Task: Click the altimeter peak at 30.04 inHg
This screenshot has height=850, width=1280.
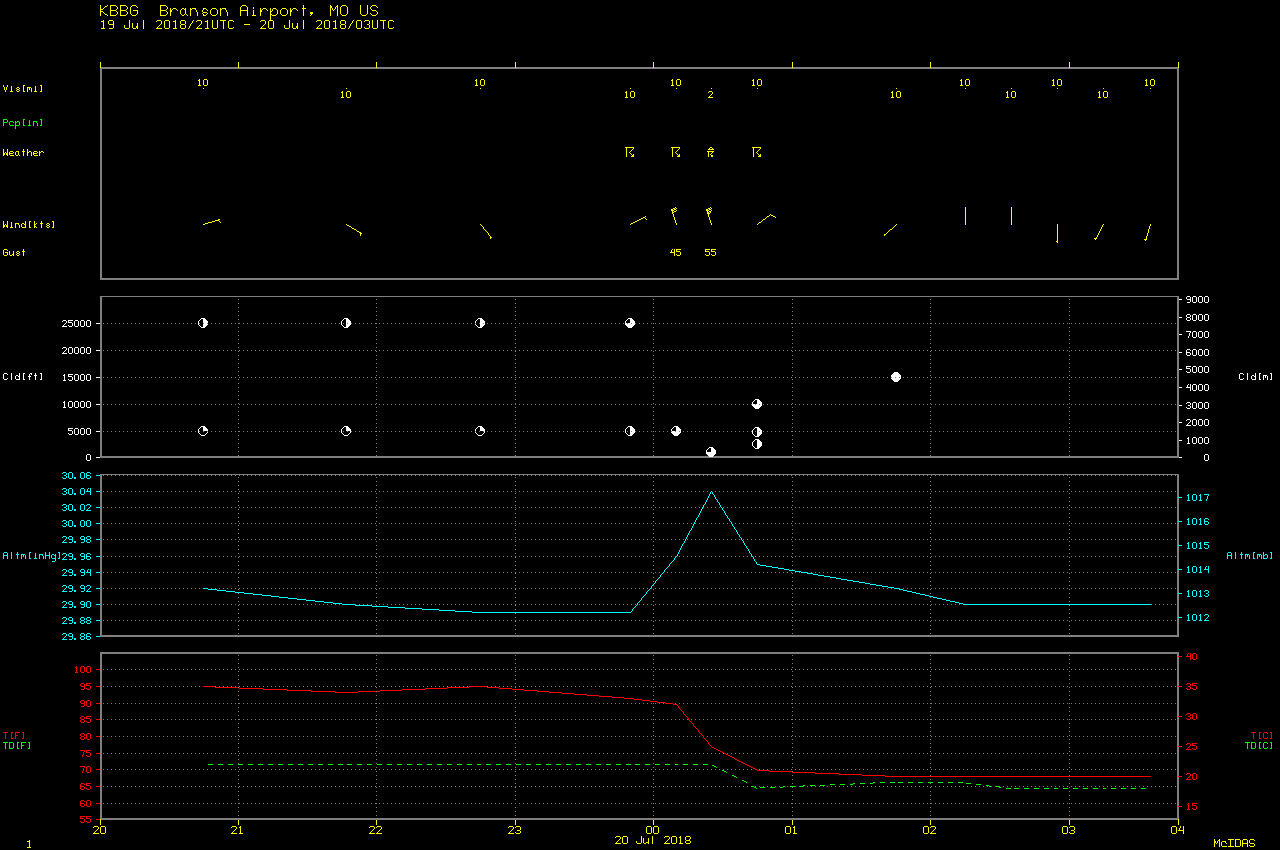Action: [711, 492]
